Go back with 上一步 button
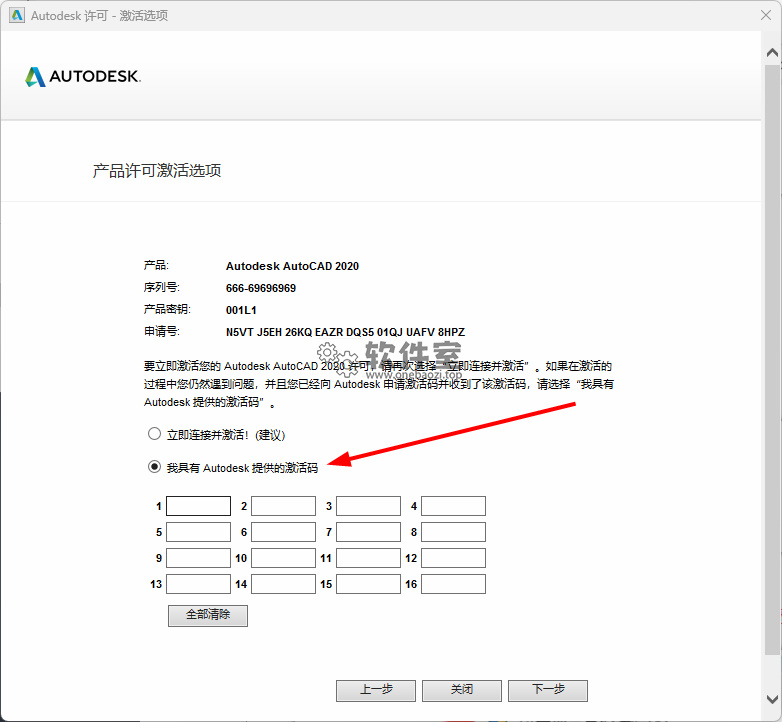 click(376, 691)
